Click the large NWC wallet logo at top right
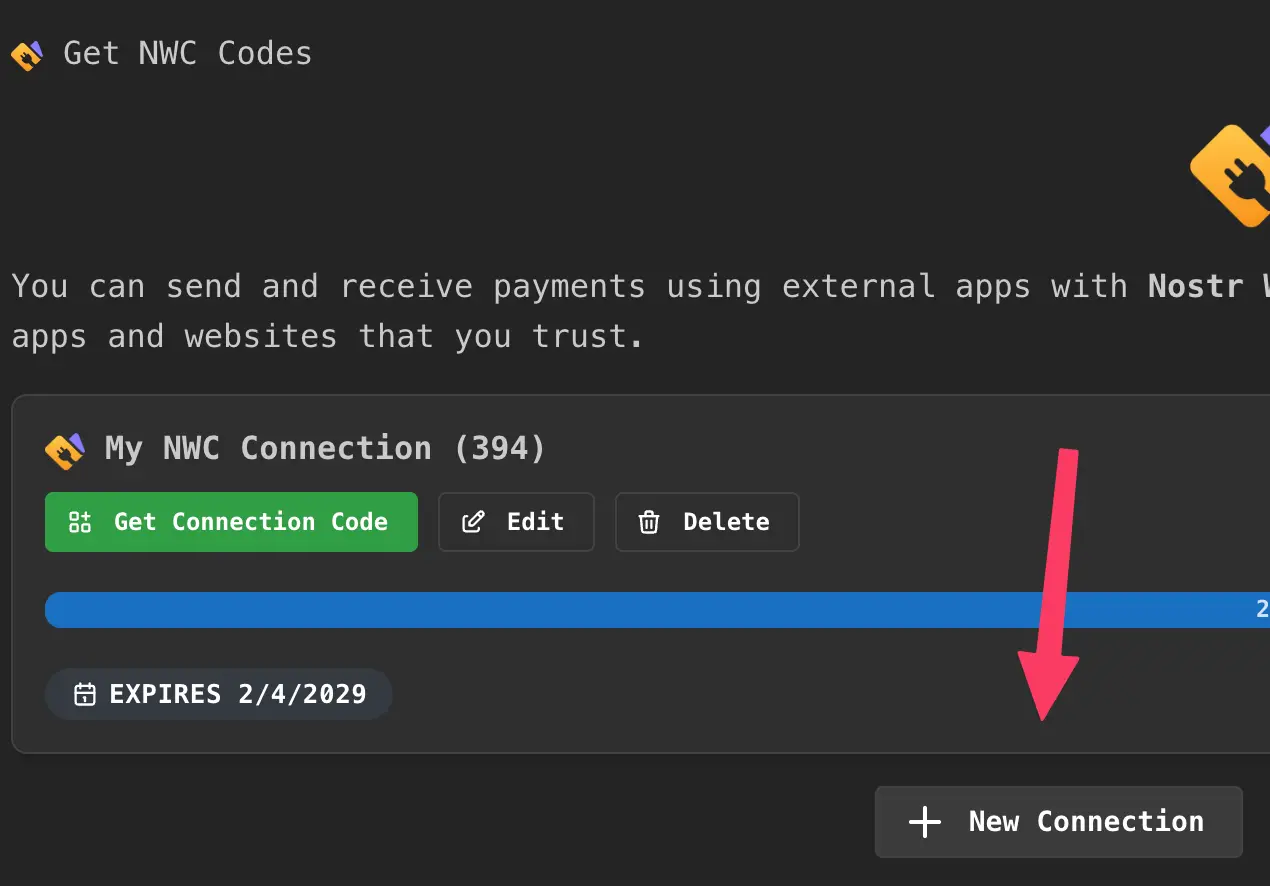 1236,175
